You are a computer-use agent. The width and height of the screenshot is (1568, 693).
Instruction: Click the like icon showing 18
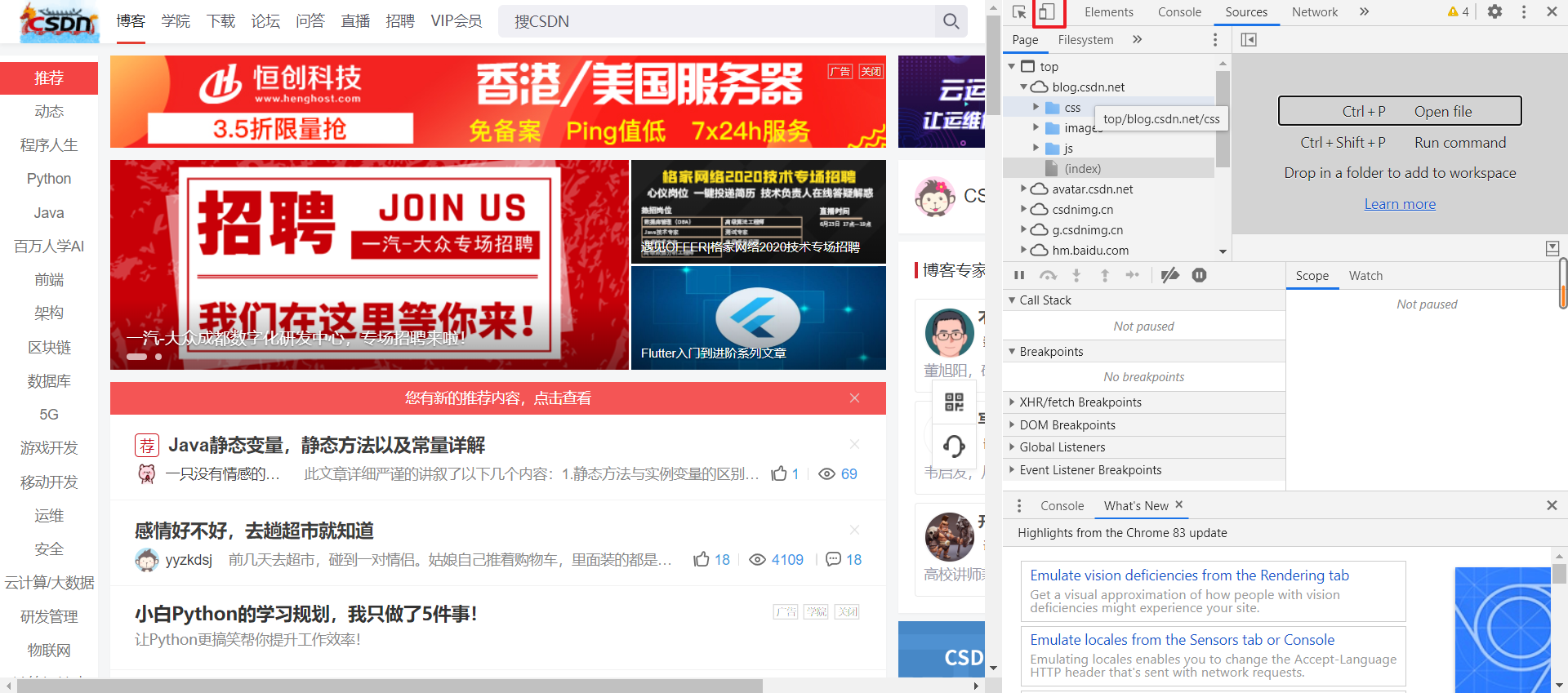(702, 559)
